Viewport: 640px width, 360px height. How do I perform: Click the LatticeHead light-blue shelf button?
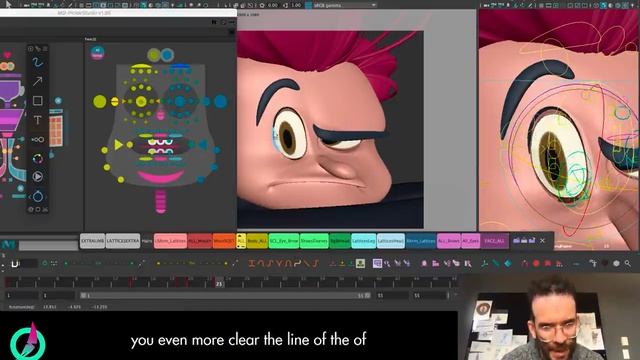click(391, 241)
